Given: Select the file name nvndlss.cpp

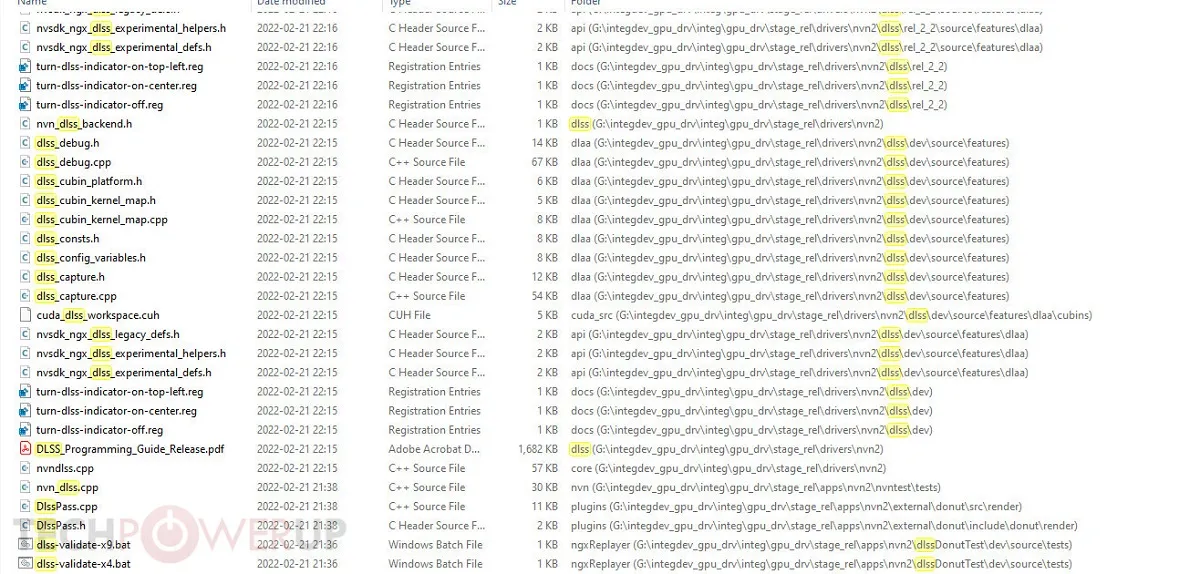Looking at the screenshot, I should [65, 468].
